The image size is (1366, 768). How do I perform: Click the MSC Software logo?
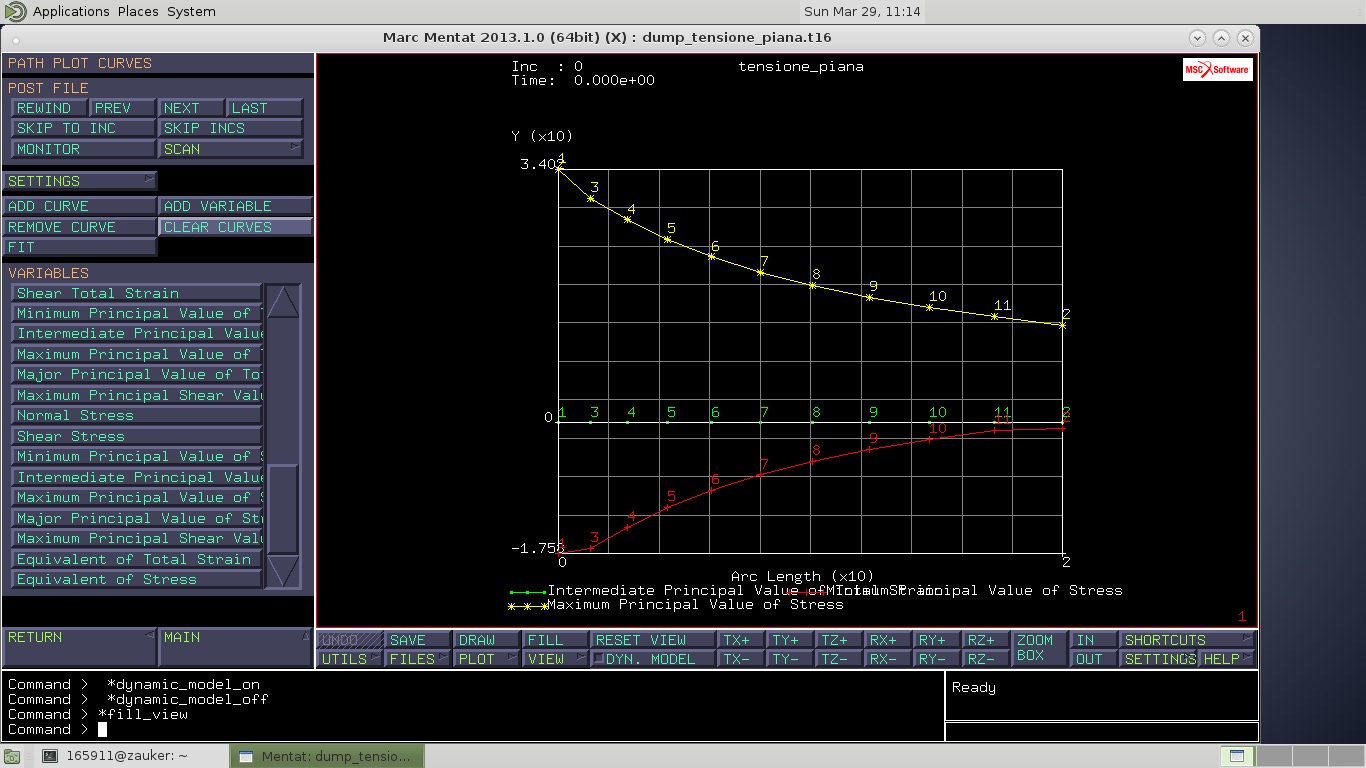1217,69
